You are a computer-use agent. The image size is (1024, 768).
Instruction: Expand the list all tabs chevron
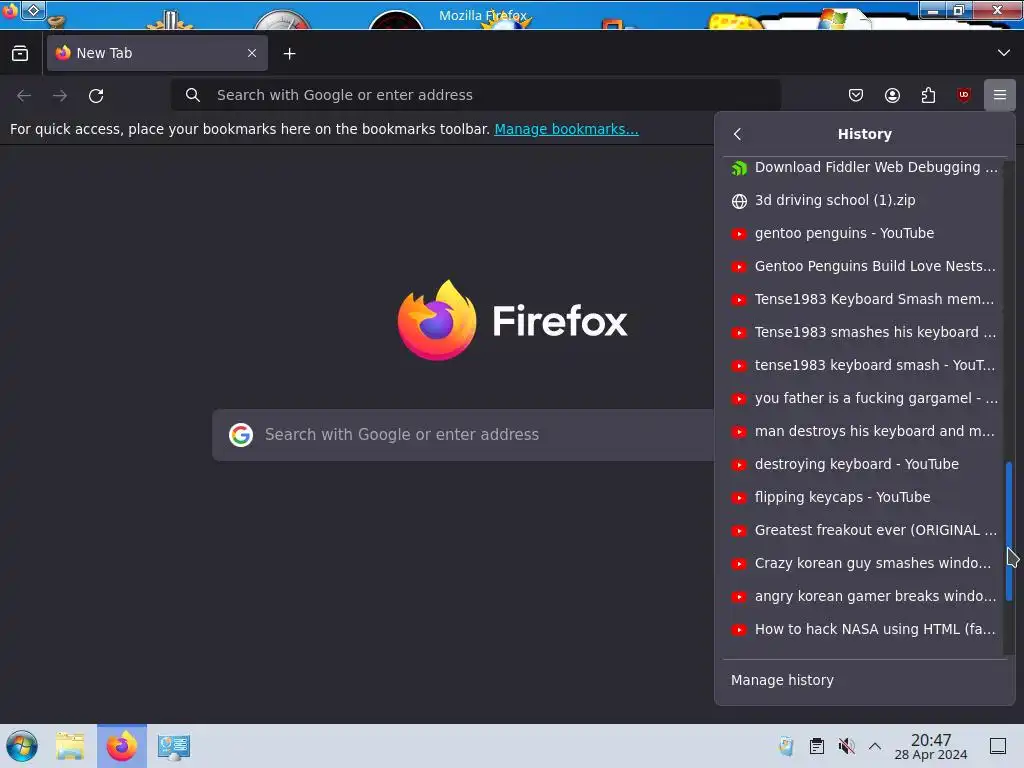tap(1004, 53)
